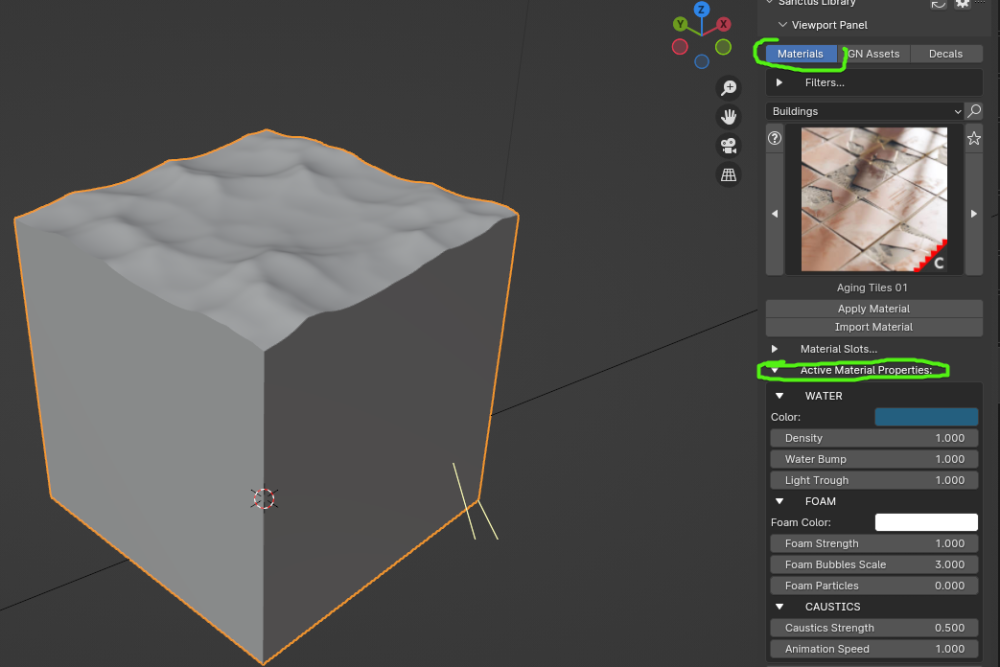Switch to the GN Assets tab
This screenshot has height=667, width=1000.
(874, 54)
